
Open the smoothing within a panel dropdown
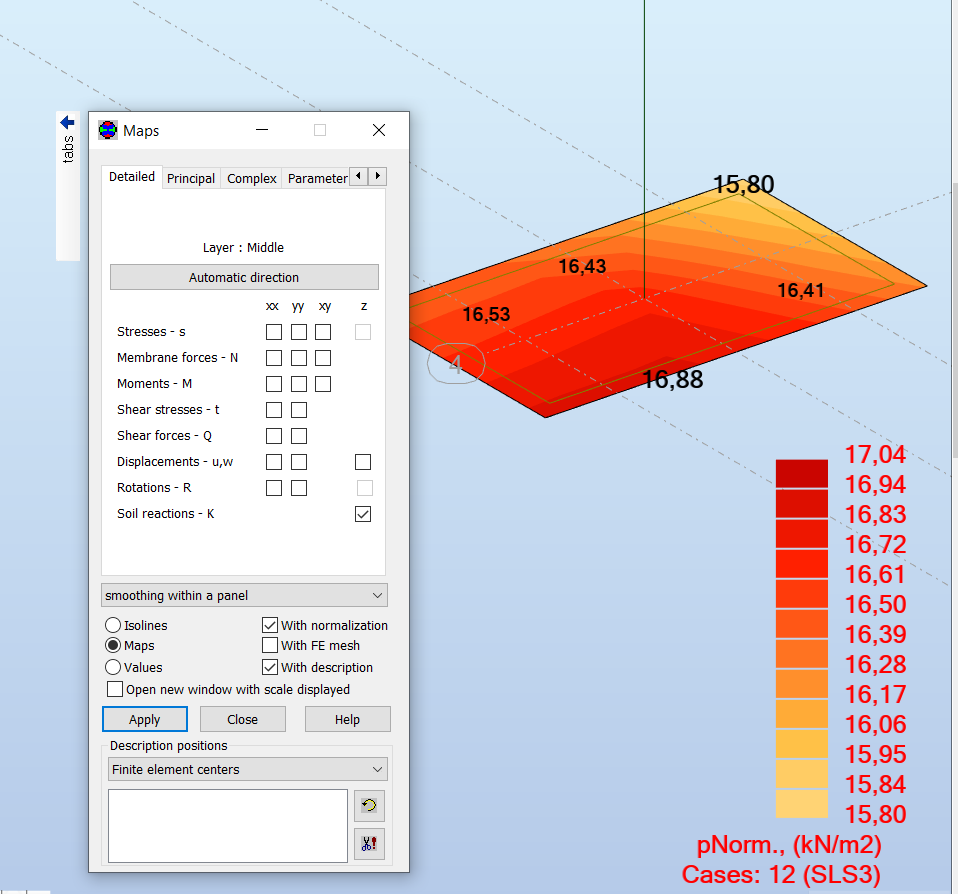[376, 595]
